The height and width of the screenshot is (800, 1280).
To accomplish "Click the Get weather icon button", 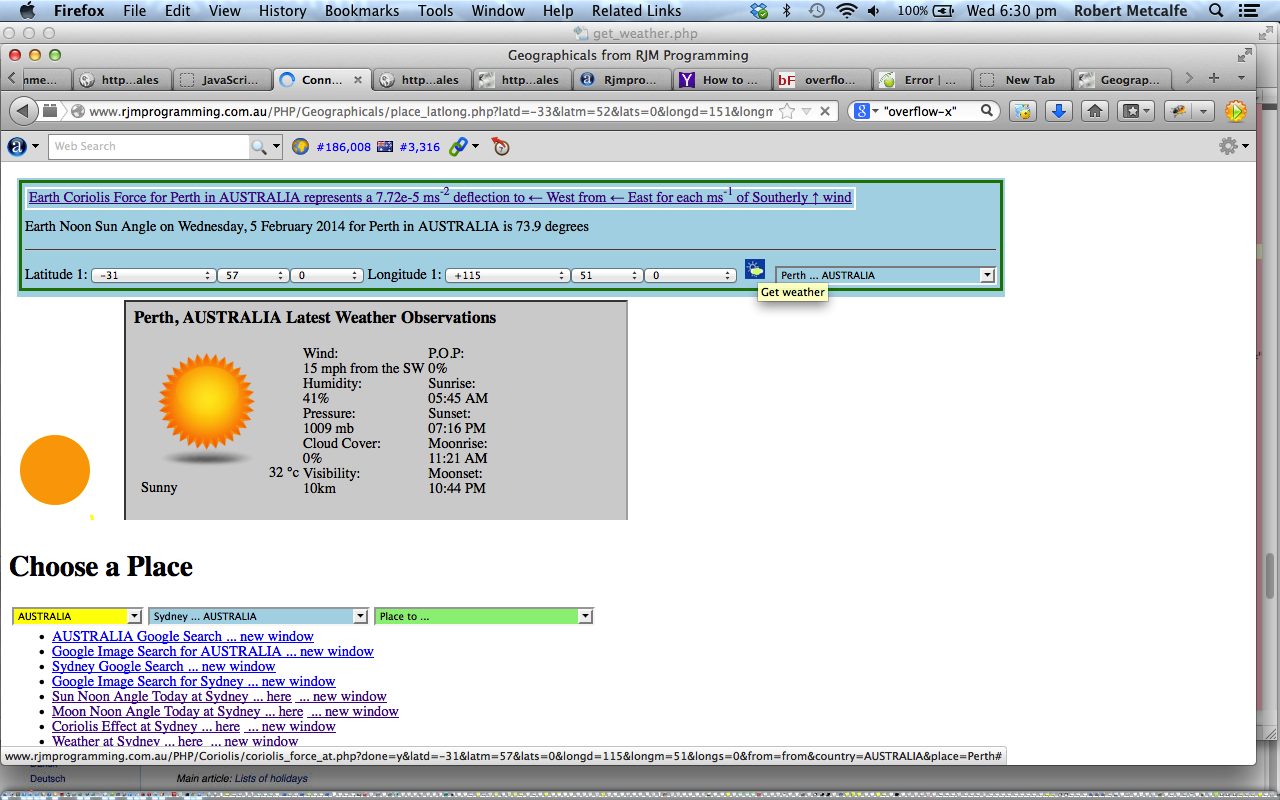I will point(755,269).
